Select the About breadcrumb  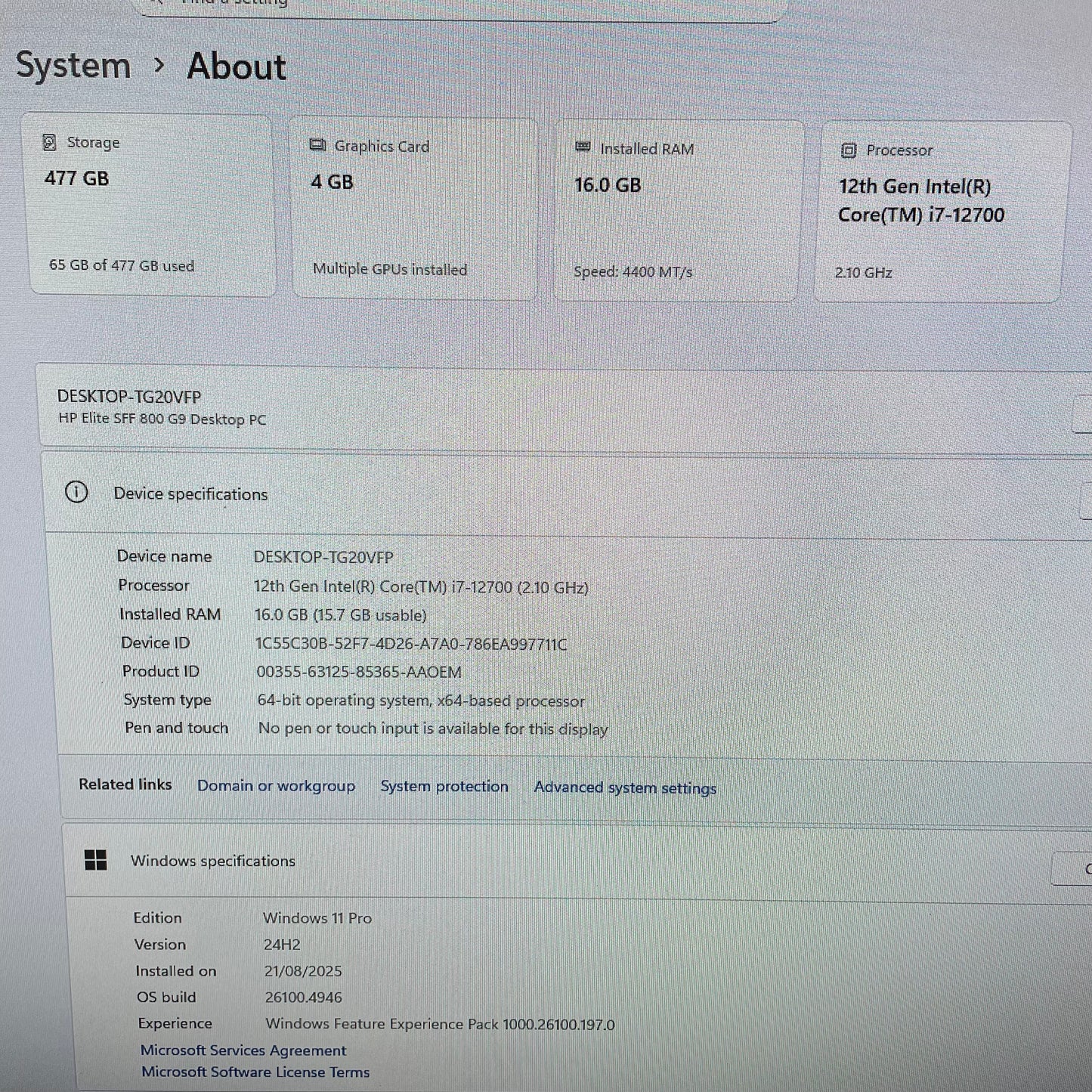[x=236, y=67]
